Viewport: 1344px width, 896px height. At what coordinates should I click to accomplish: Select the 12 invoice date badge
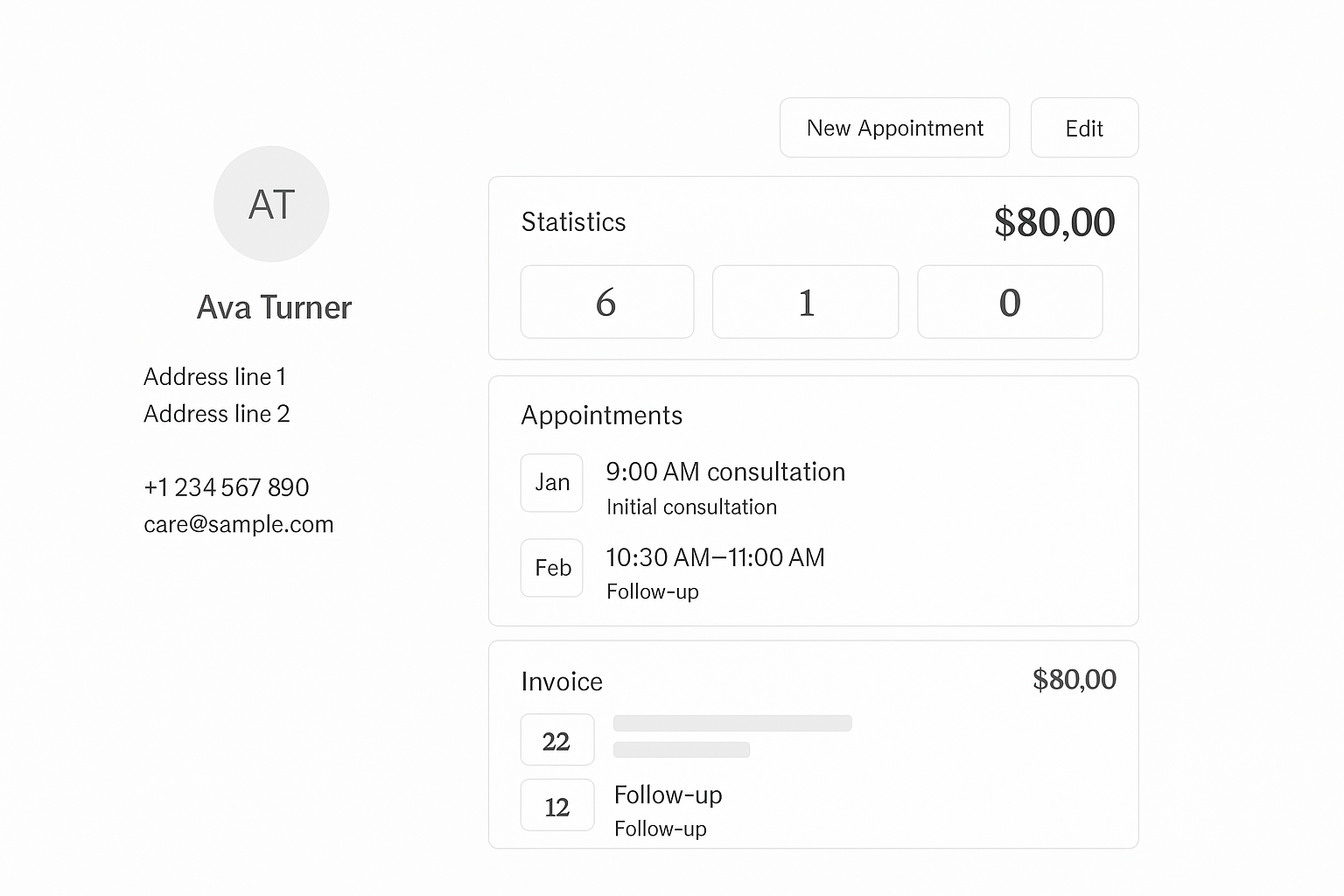pyautogui.click(x=557, y=805)
